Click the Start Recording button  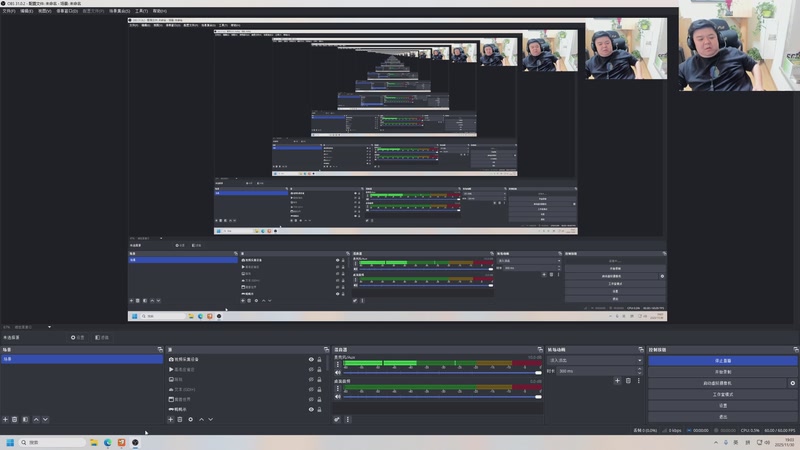click(x=722, y=372)
